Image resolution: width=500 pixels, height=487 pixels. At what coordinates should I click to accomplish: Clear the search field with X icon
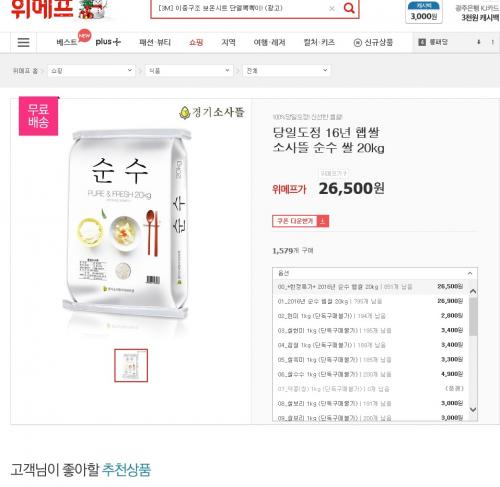tap(332, 8)
